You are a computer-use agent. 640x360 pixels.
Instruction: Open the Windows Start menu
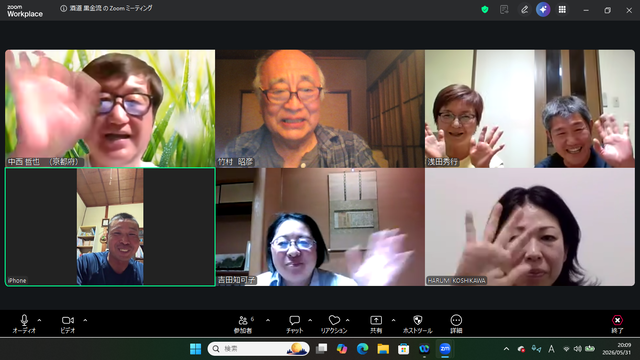tap(196, 349)
